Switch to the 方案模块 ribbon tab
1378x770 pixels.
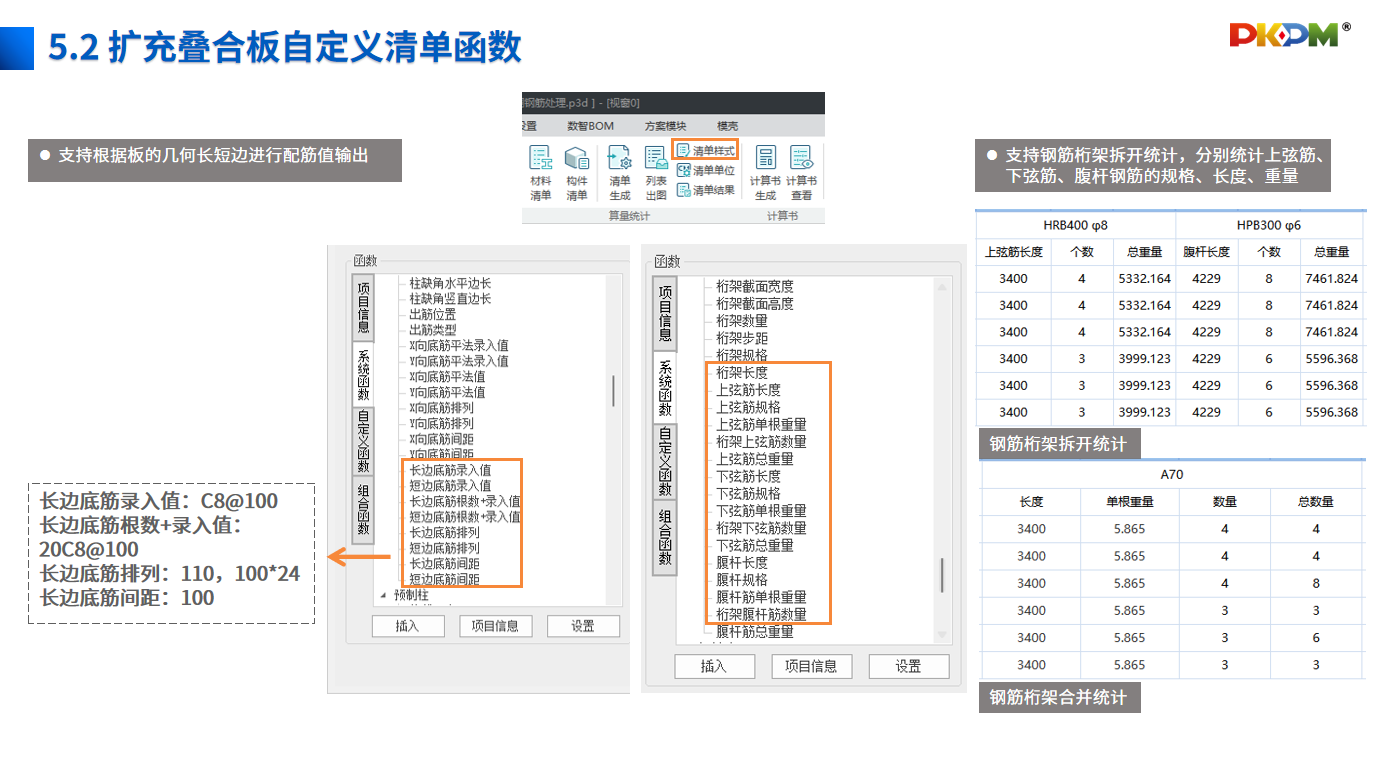click(666, 126)
